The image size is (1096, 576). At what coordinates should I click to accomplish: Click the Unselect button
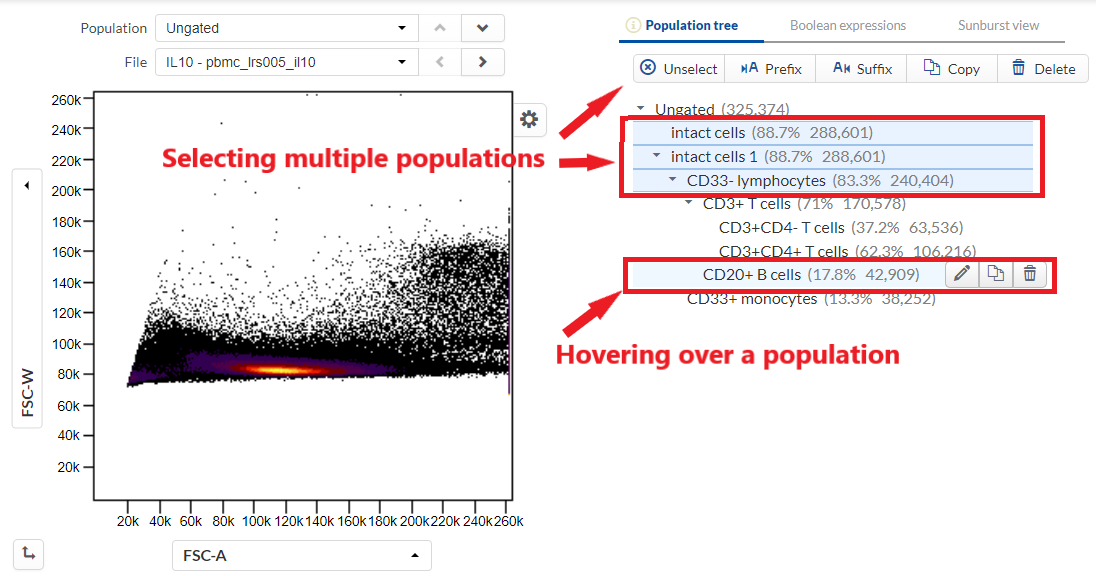point(679,69)
